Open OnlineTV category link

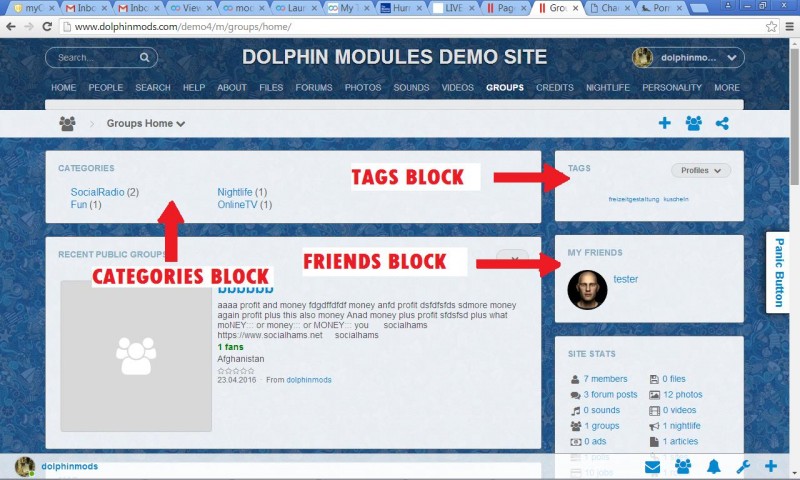[x=237, y=205]
